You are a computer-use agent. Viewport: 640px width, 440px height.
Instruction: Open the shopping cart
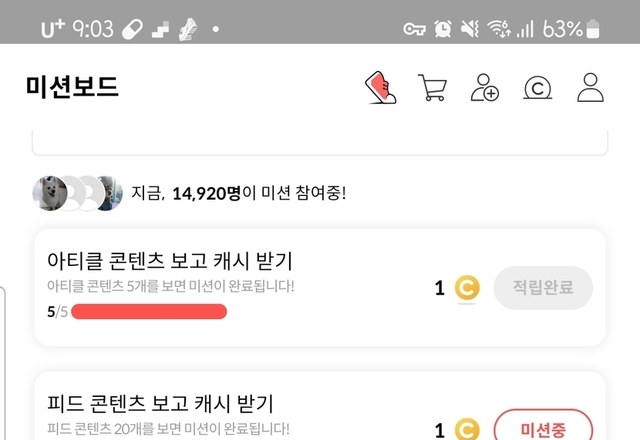tap(433, 87)
